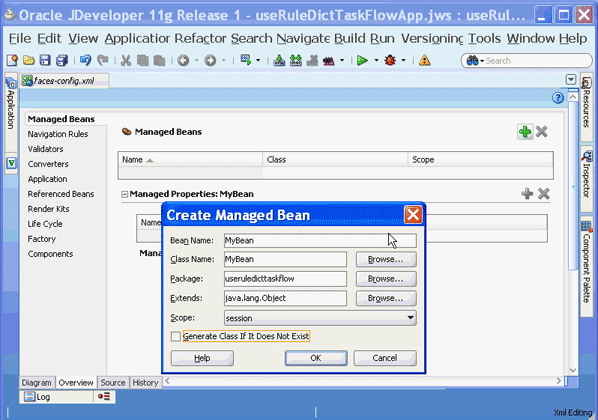The height and width of the screenshot is (420, 598).
Task: Click the Undo toolbar icon
Action: [85, 60]
